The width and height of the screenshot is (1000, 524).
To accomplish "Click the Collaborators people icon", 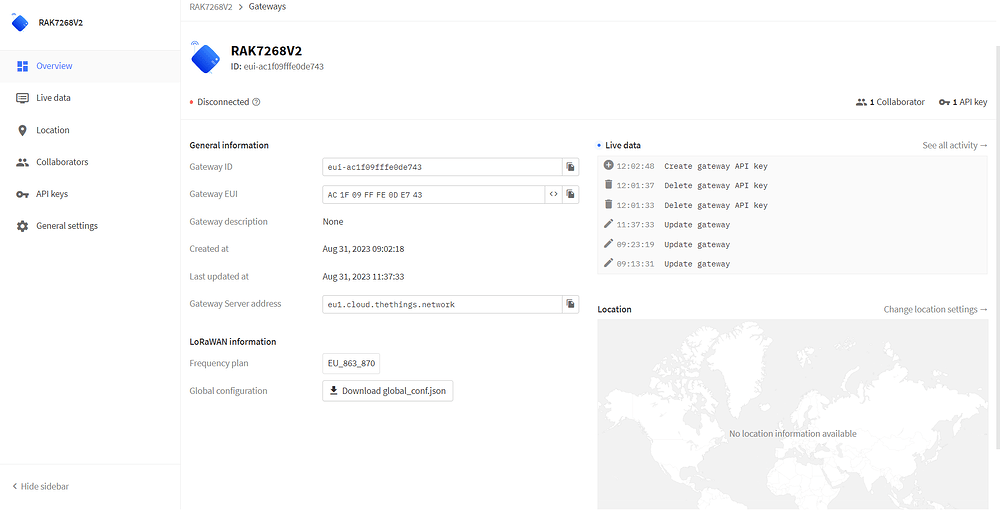I will (22, 162).
